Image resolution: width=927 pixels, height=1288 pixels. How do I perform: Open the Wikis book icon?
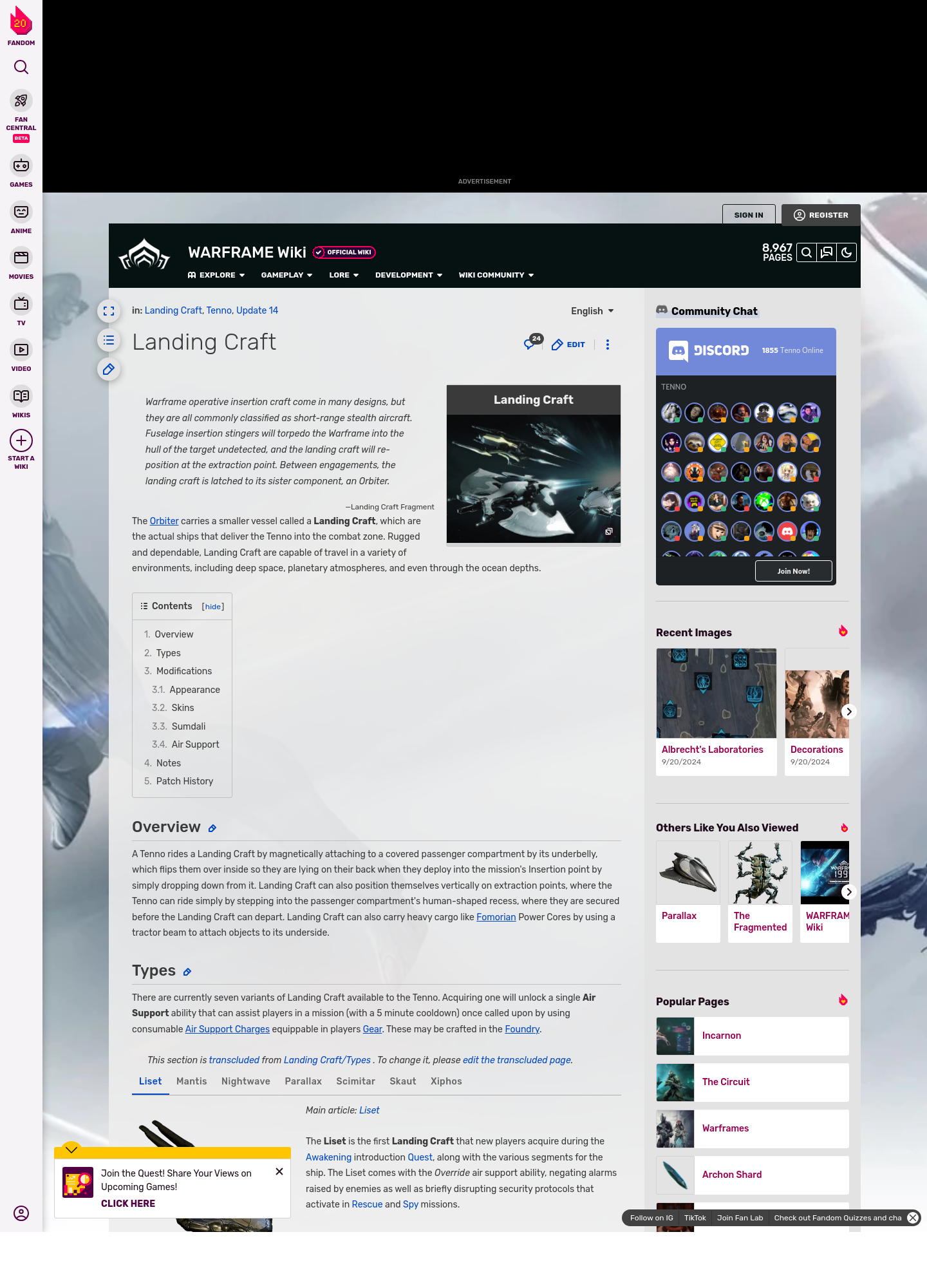point(21,395)
